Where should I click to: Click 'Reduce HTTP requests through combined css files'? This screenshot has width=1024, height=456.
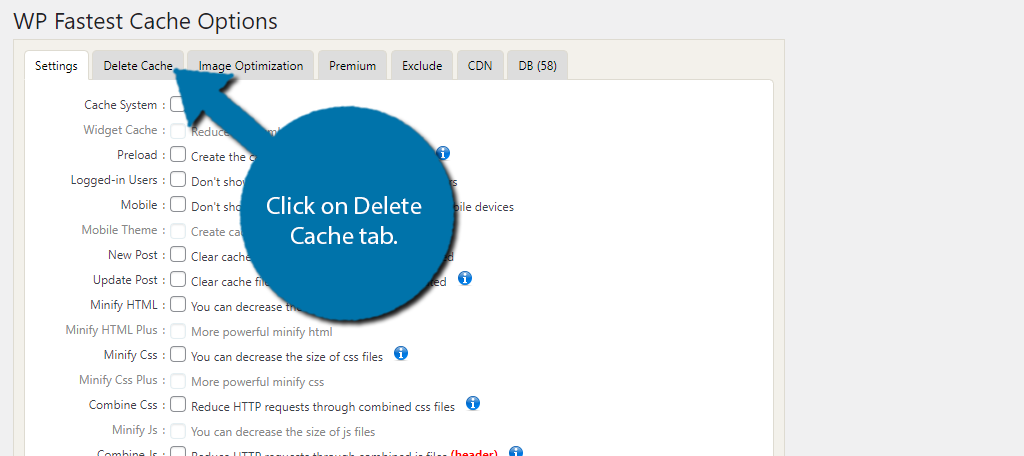[323, 406]
